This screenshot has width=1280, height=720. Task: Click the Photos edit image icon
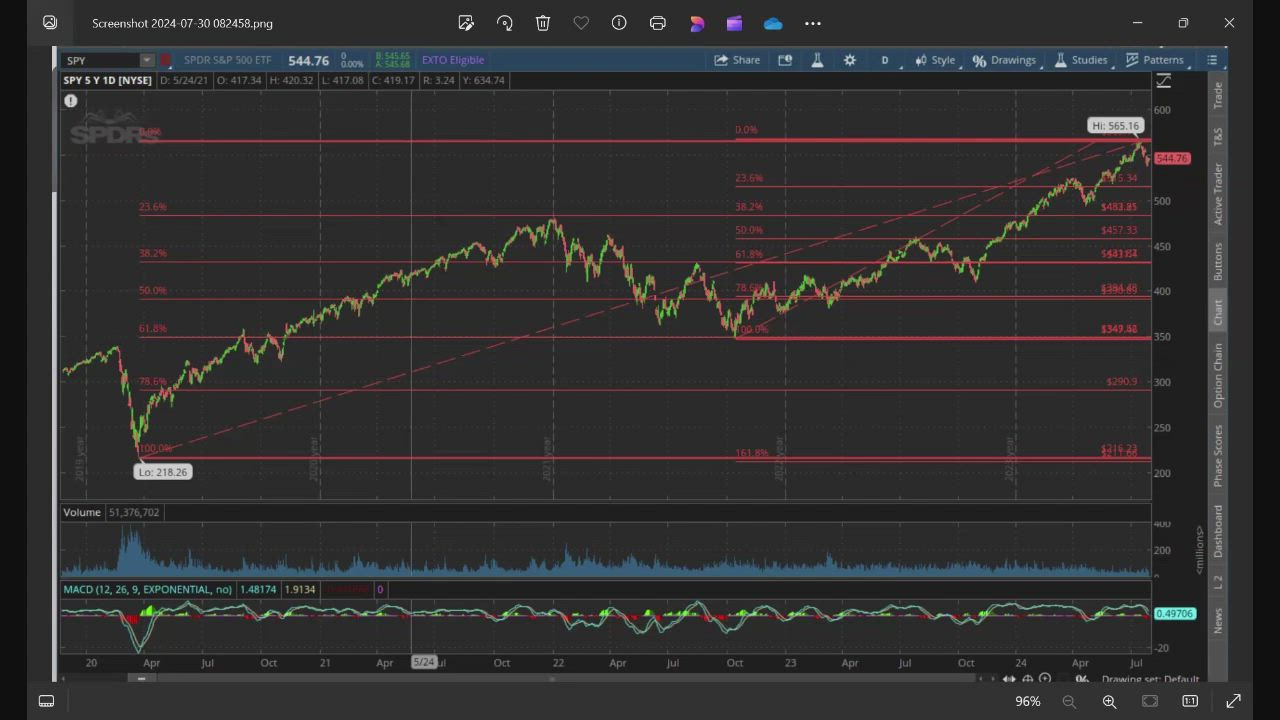click(x=466, y=23)
